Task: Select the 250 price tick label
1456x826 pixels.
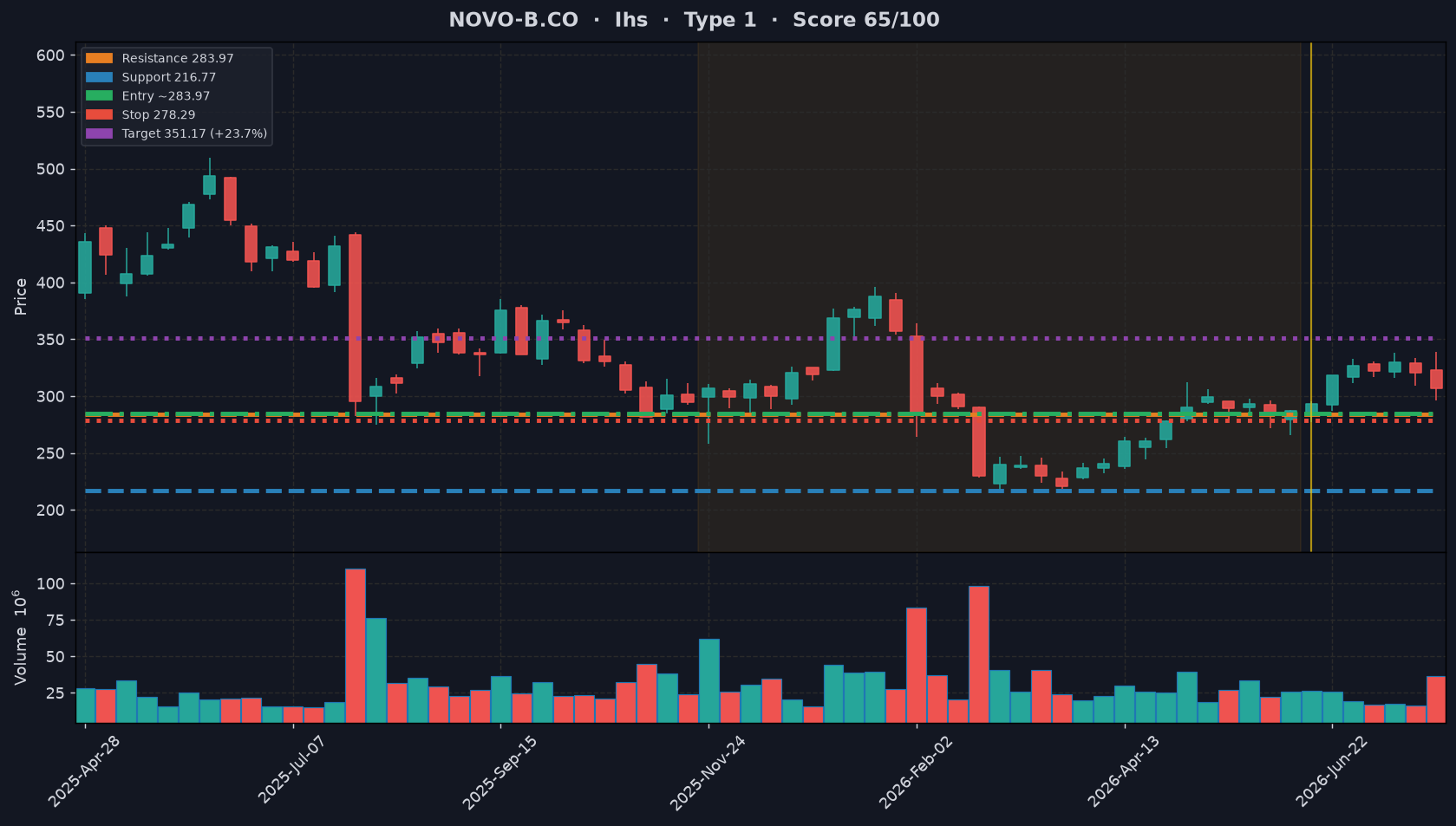Action: tap(50, 453)
